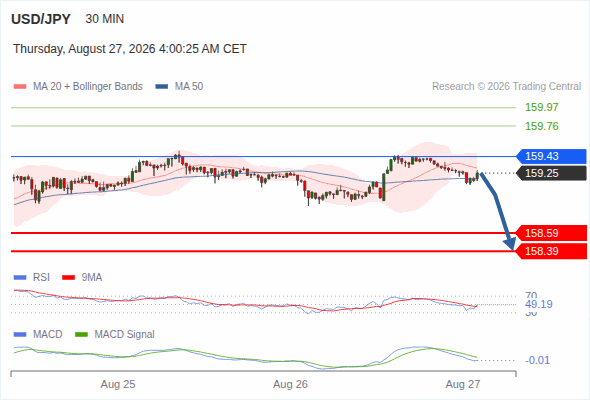Click the Aug 27 date axis label
590x400 pixels.
click(463, 385)
